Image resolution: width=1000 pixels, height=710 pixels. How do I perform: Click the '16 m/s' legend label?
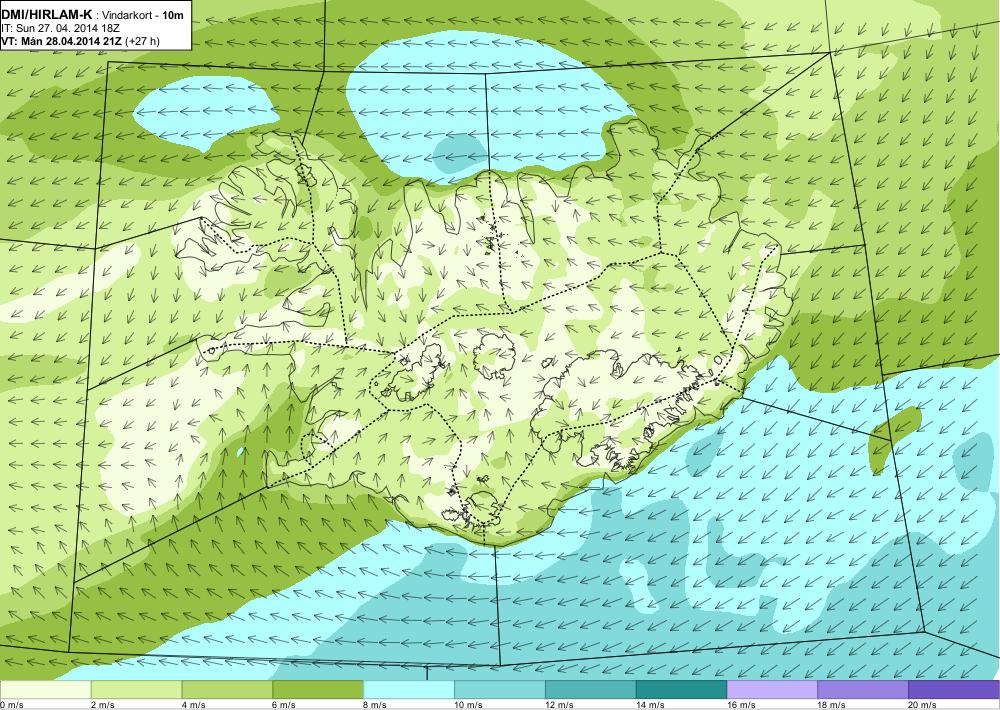click(742, 705)
